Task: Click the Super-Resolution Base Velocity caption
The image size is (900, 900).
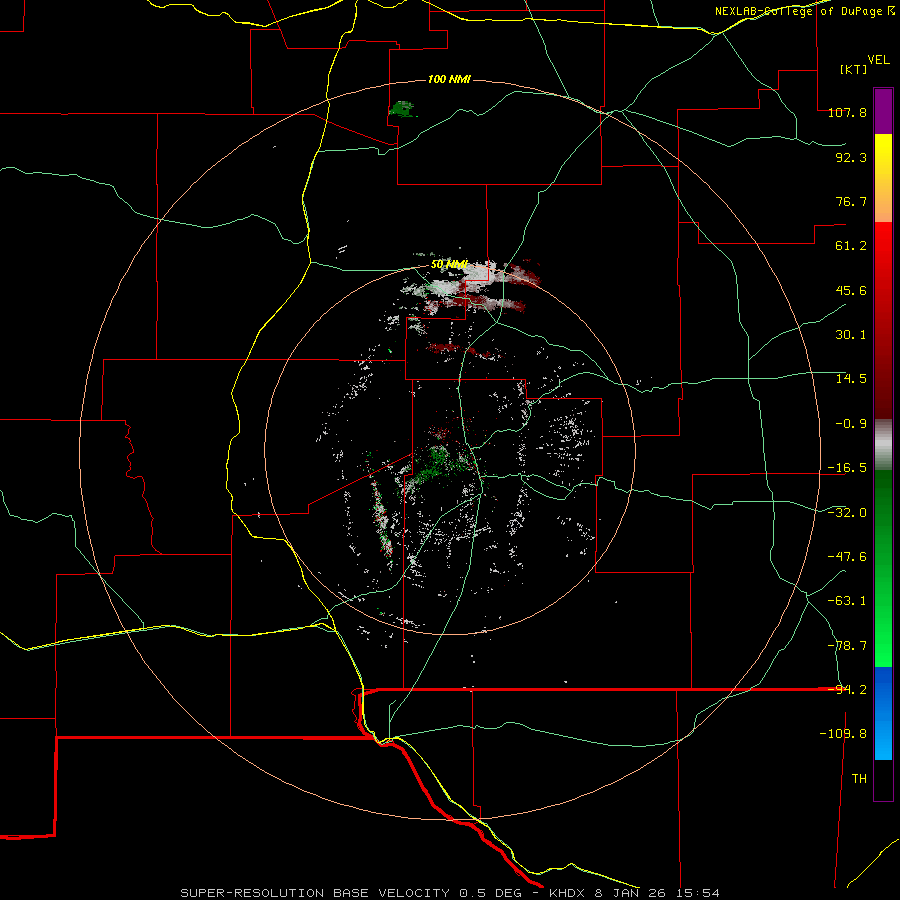Action: pos(449,893)
